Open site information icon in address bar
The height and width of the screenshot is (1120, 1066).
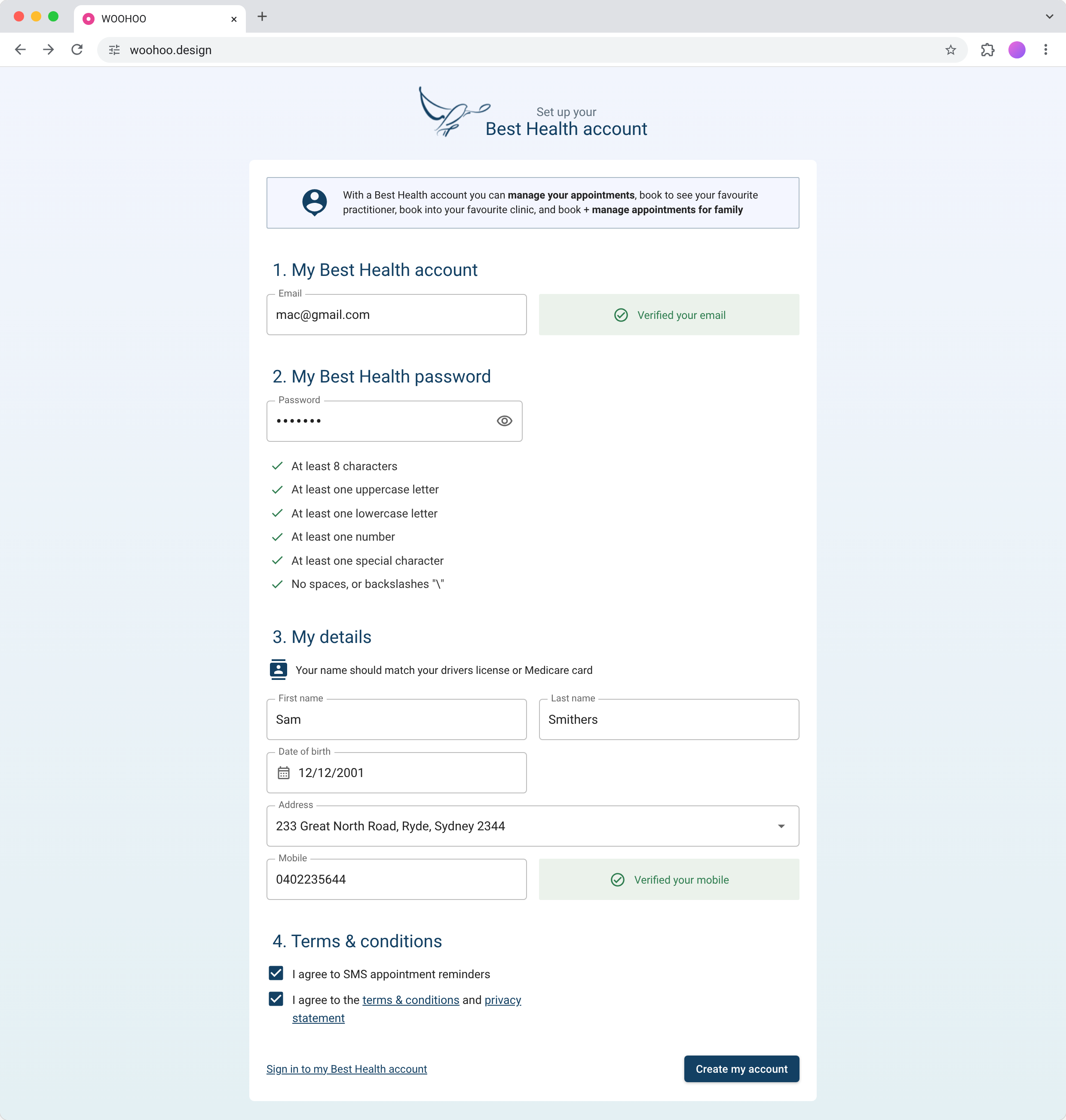114,50
